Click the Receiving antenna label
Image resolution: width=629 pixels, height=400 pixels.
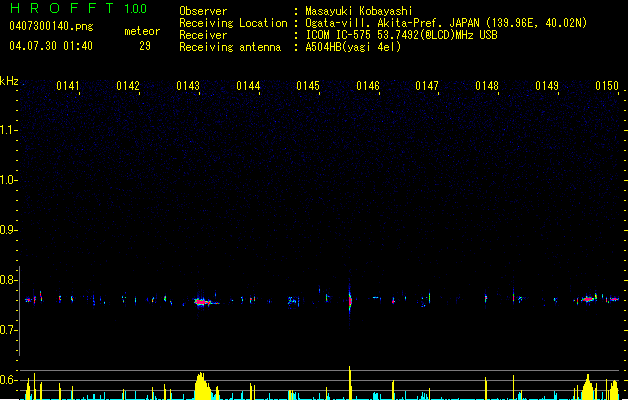tap(230, 47)
